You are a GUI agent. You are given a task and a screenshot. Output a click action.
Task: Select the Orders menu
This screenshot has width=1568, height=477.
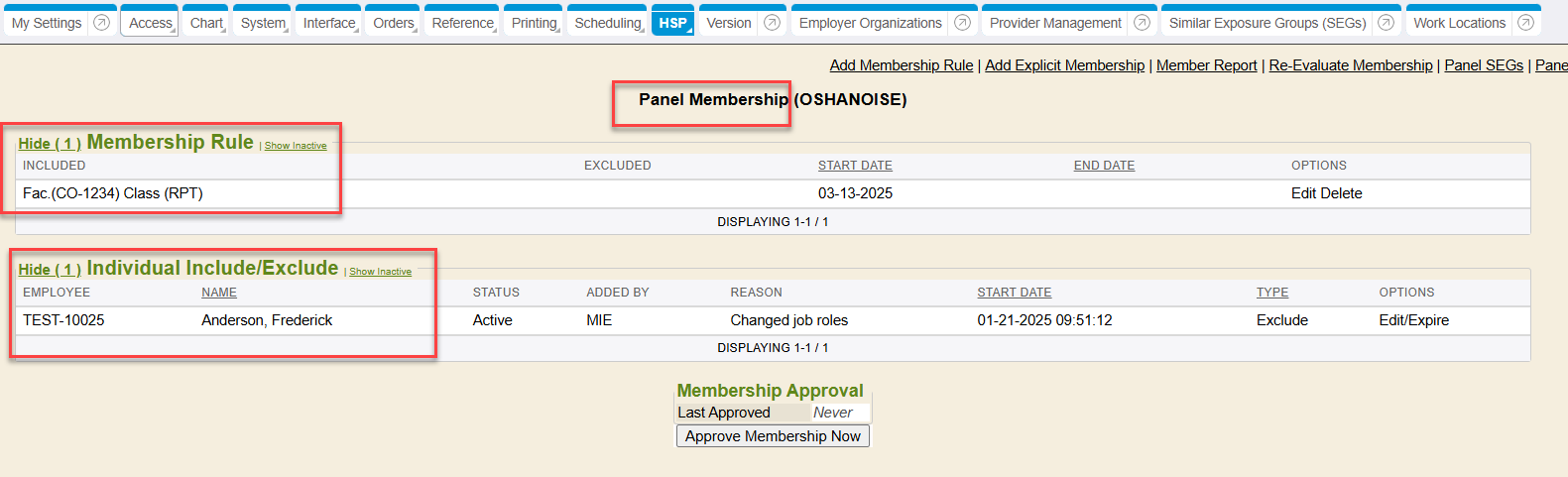tap(394, 23)
